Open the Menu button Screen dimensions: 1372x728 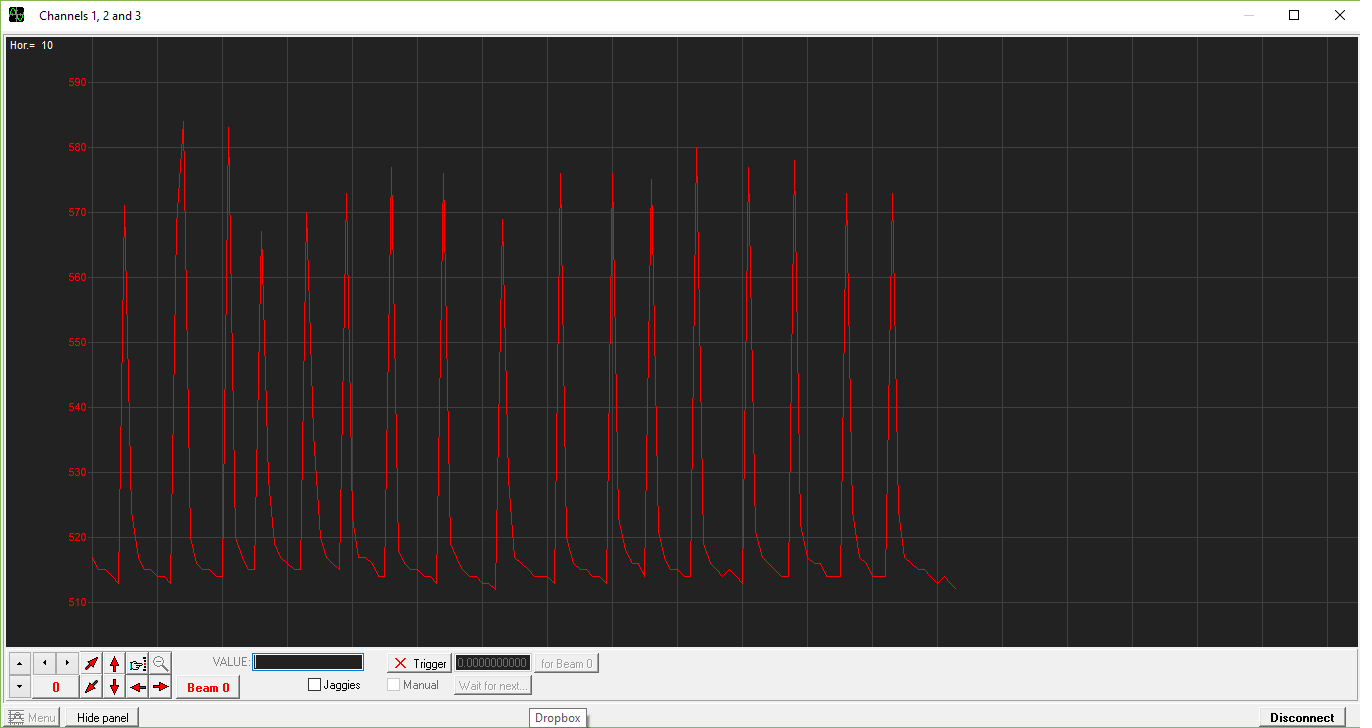[32, 717]
